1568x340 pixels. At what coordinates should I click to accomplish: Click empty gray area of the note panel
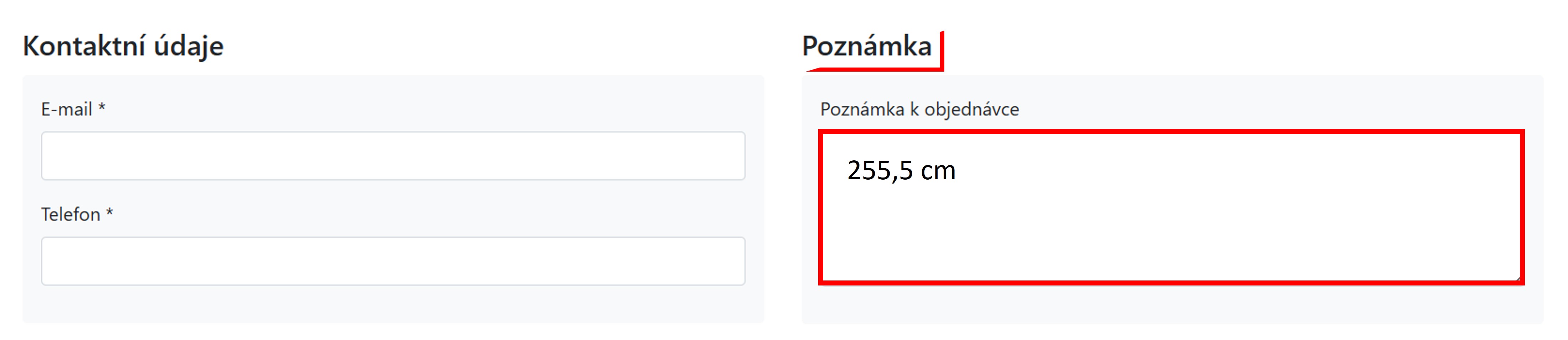[1171, 304]
